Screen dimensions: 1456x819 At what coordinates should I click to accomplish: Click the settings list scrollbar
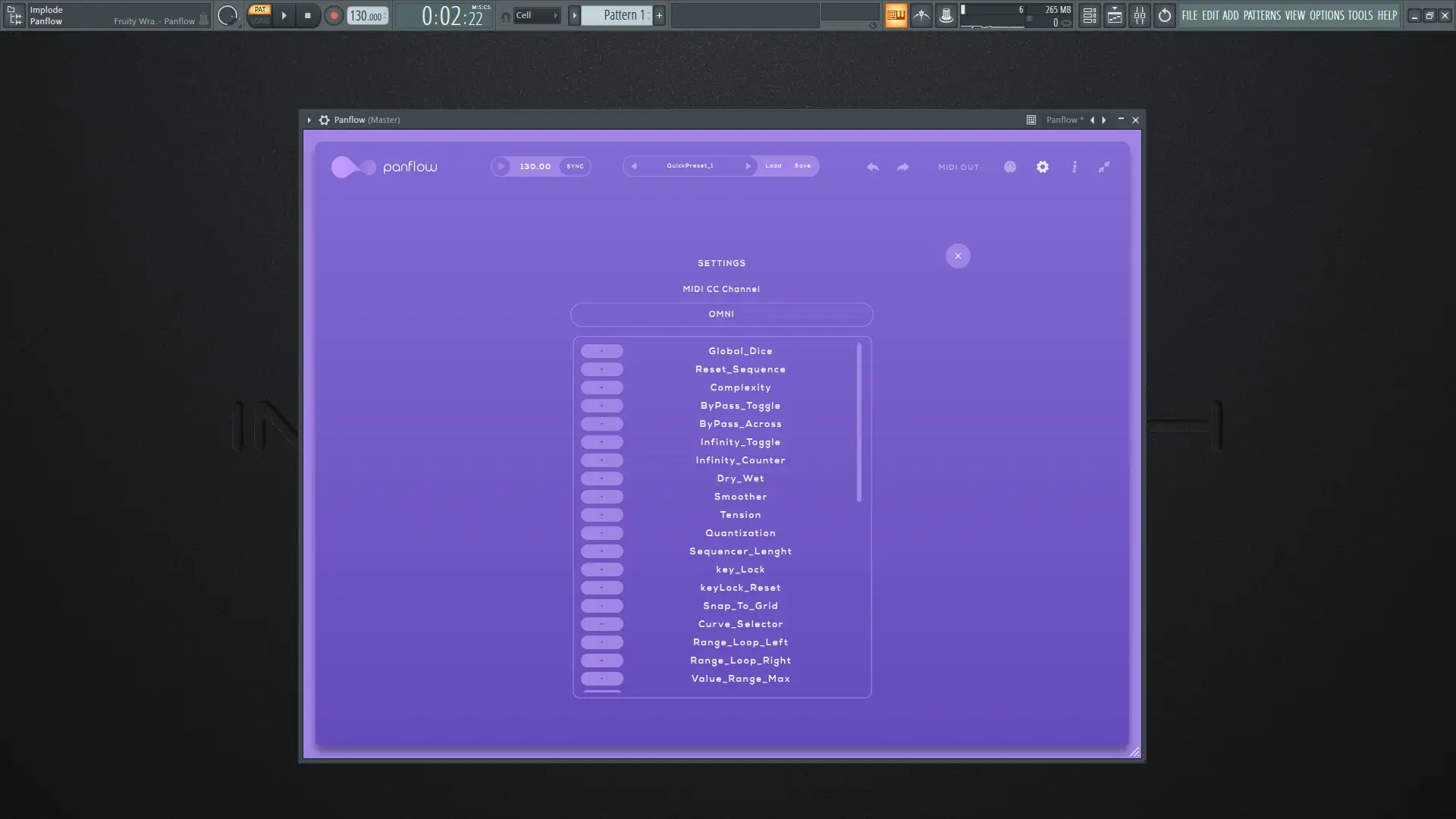tap(859, 422)
